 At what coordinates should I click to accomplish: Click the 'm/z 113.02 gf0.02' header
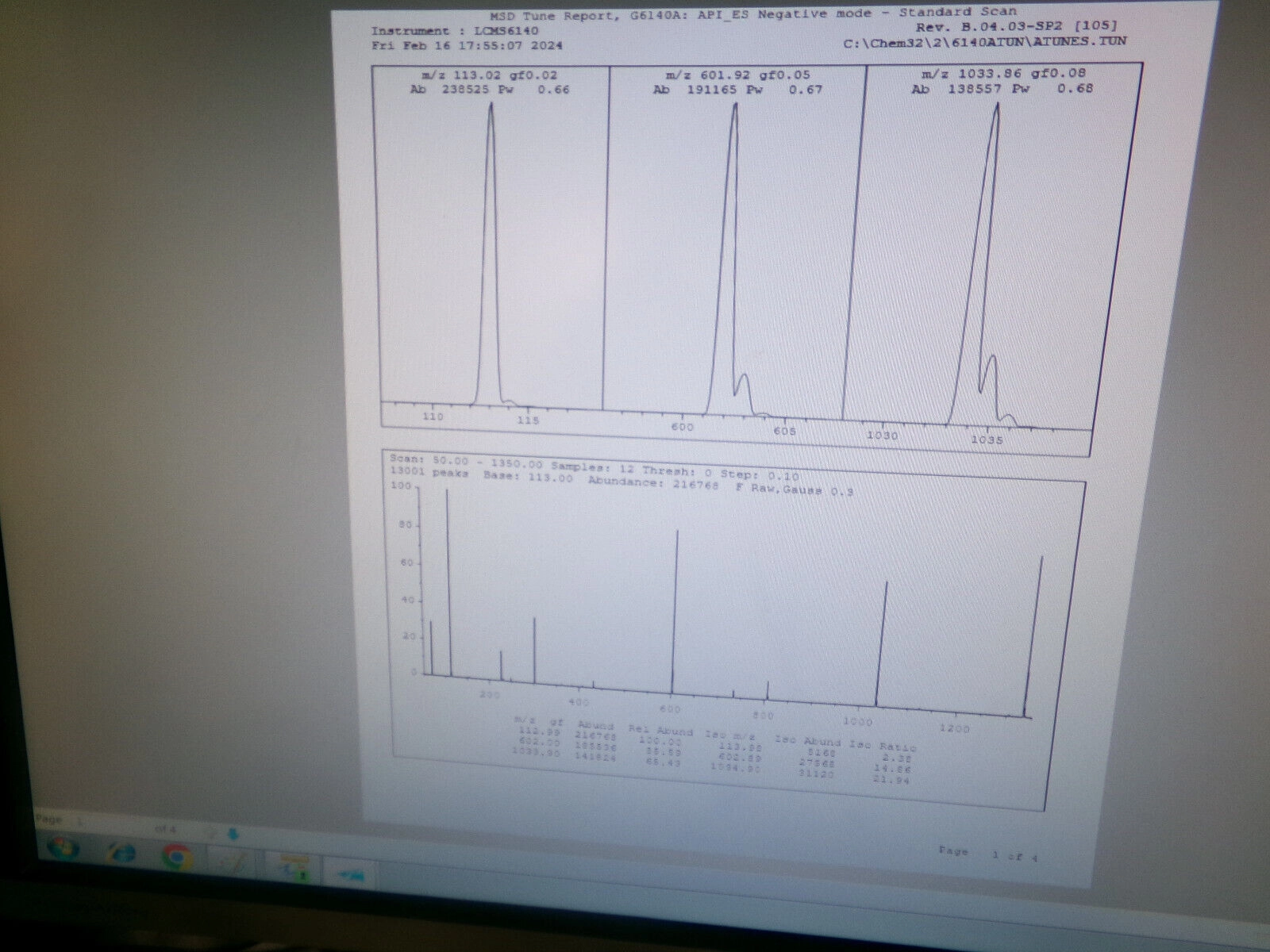tap(490, 75)
